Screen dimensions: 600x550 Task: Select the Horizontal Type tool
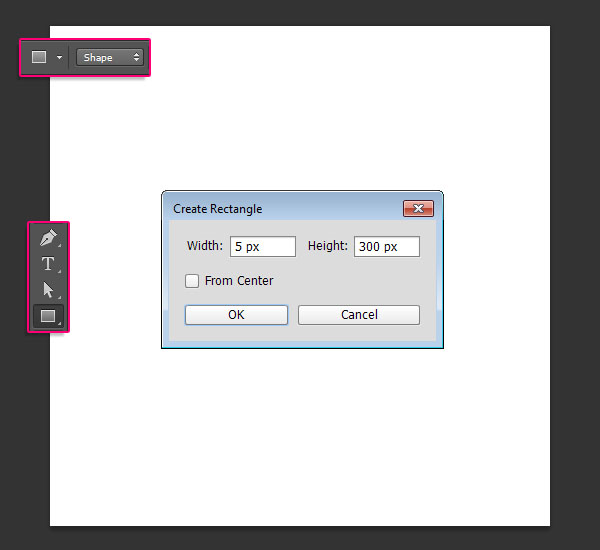click(x=48, y=264)
